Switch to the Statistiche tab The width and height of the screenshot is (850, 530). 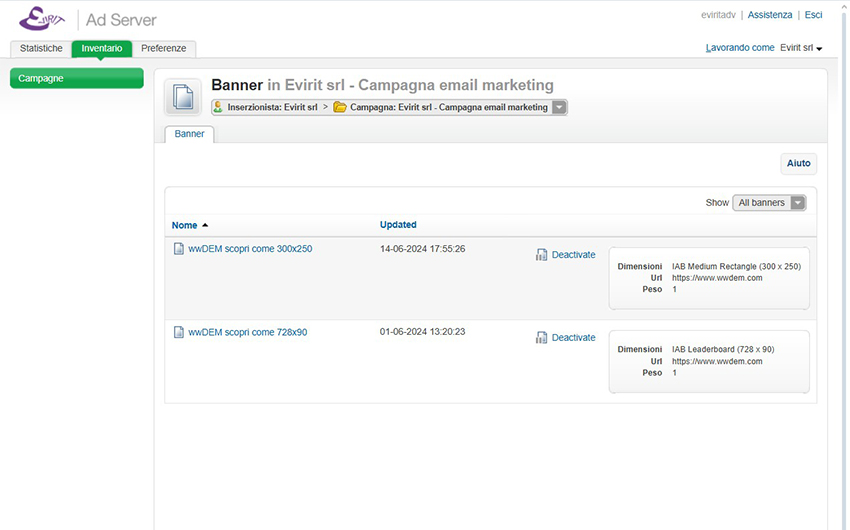[x=41, y=48]
